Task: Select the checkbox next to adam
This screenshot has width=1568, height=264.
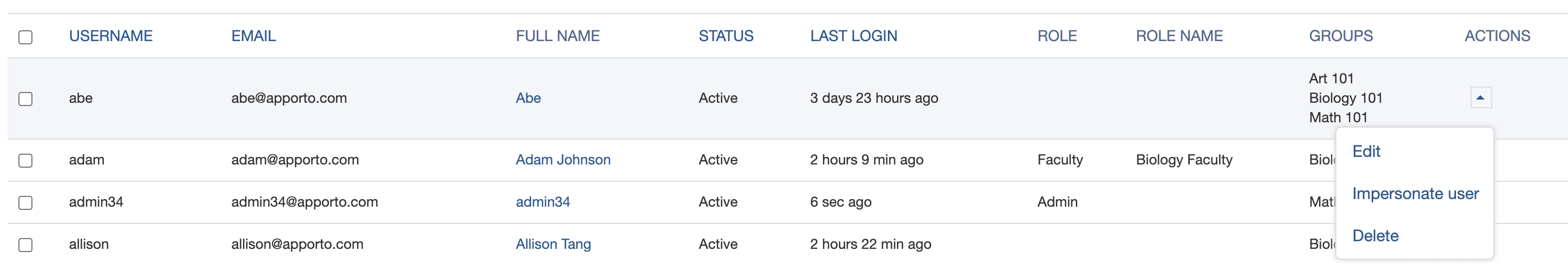Action: coord(25,161)
